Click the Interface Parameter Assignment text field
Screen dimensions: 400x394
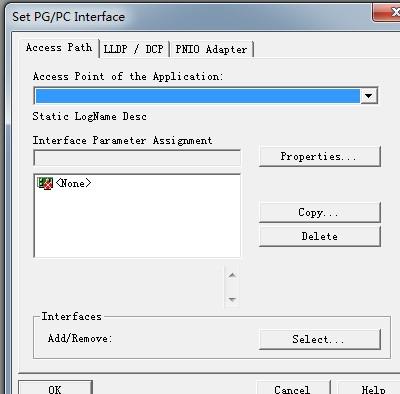point(137,158)
